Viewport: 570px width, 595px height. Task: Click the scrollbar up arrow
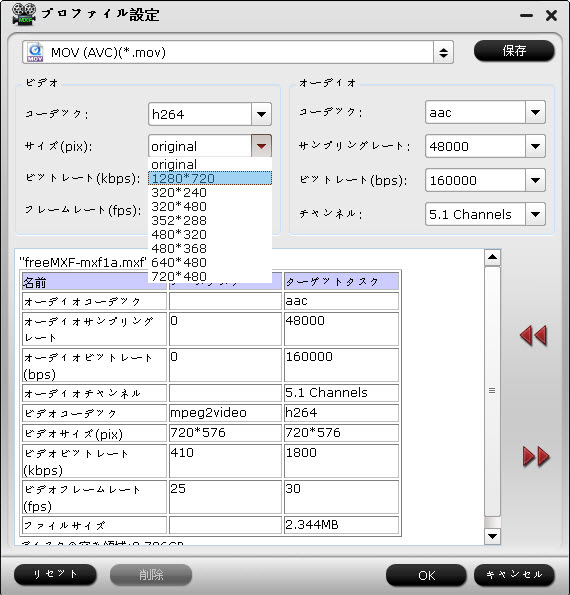(x=493, y=257)
